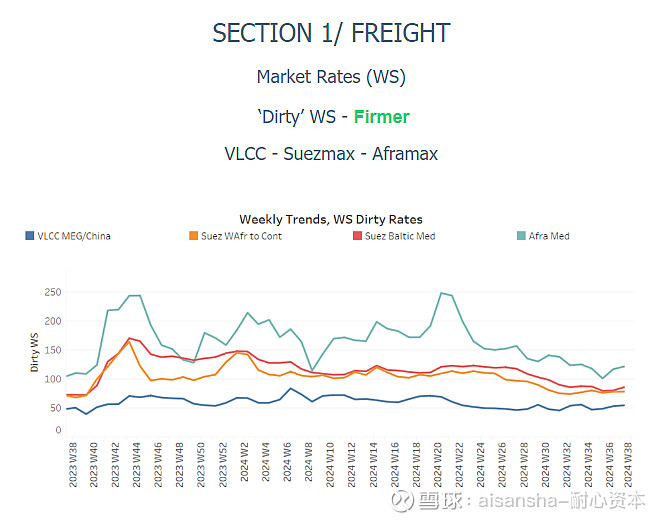Select the Afra Med legend label
Screen dimensions: 665x521
(549, 237)
